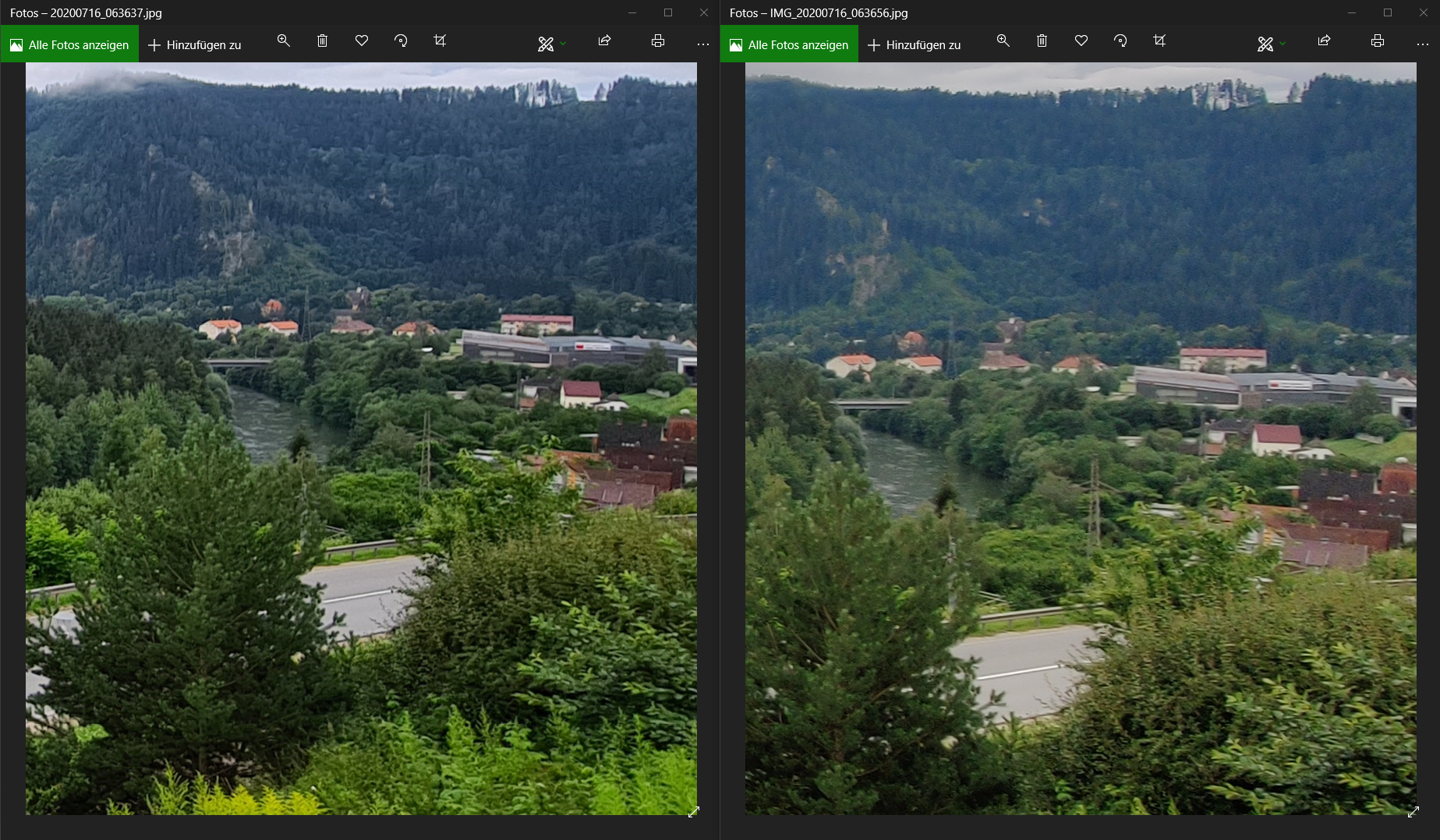Toggle favorite heart in right window
This screenshot has width=1440, height=840.
(x=1081, y=41)
